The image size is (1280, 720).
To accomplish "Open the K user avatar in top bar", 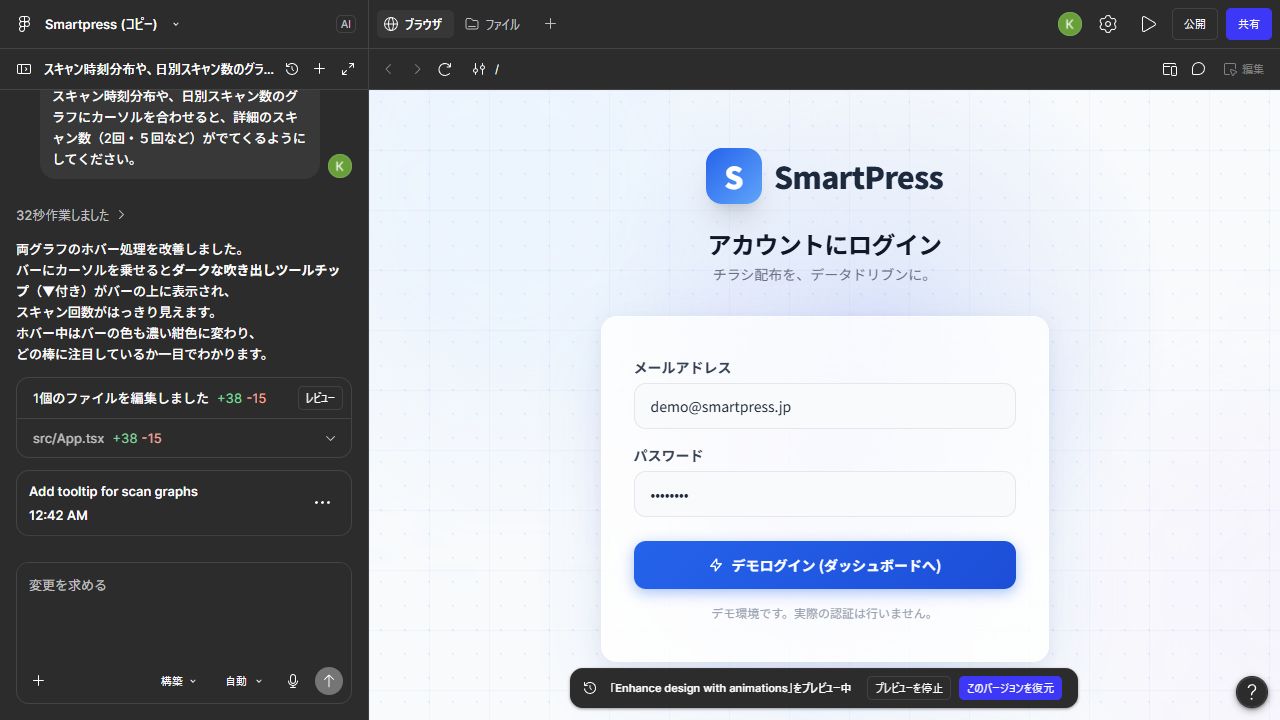I will pyautogui.click(x=1070, y=24).
